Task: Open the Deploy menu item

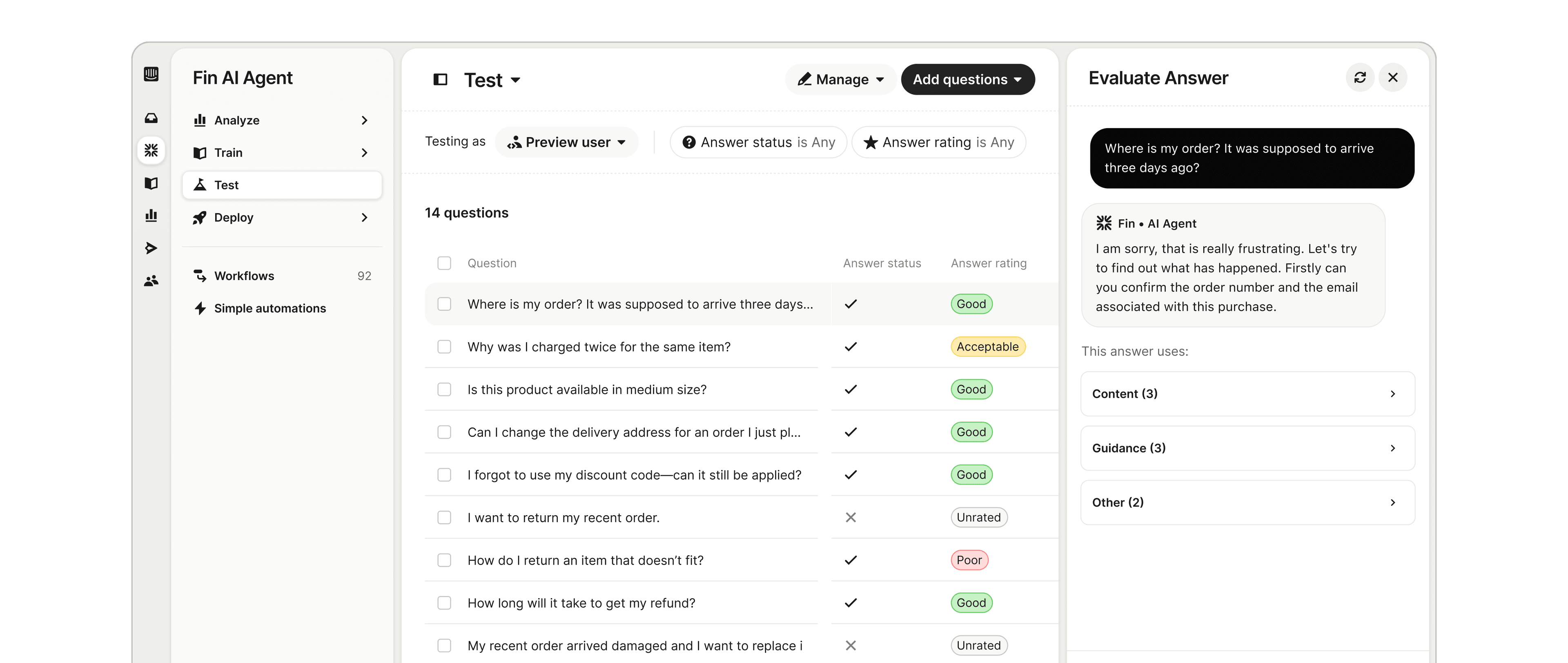Action: pyautogui.click(x=282, y=217)
